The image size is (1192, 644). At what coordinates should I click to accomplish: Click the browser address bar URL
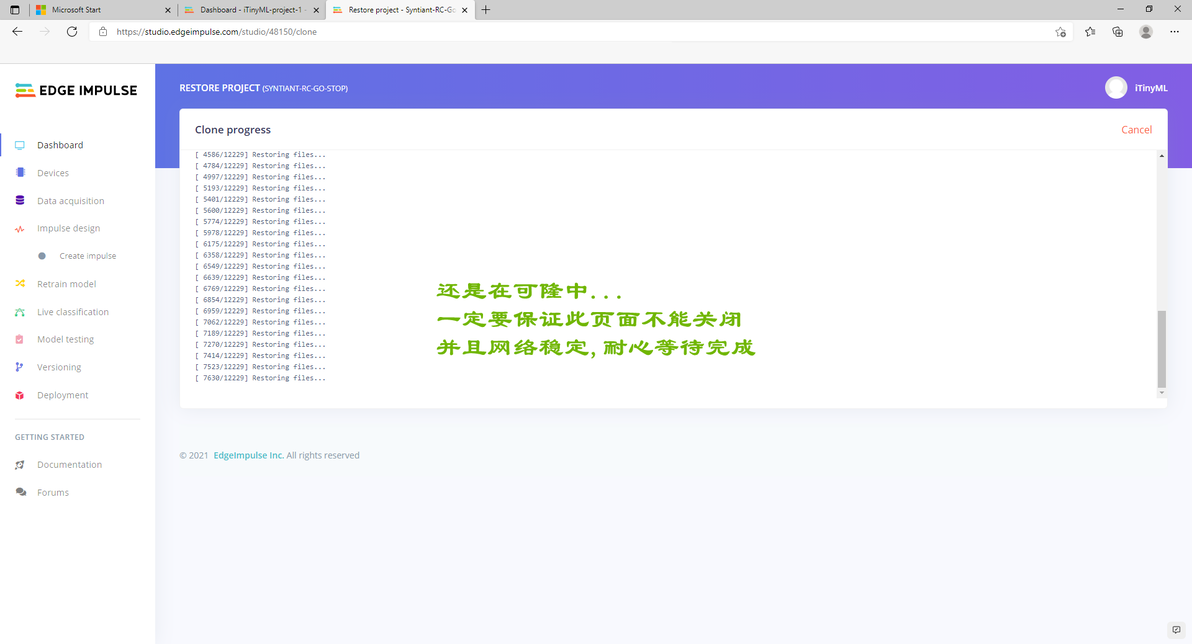[217, 32]
